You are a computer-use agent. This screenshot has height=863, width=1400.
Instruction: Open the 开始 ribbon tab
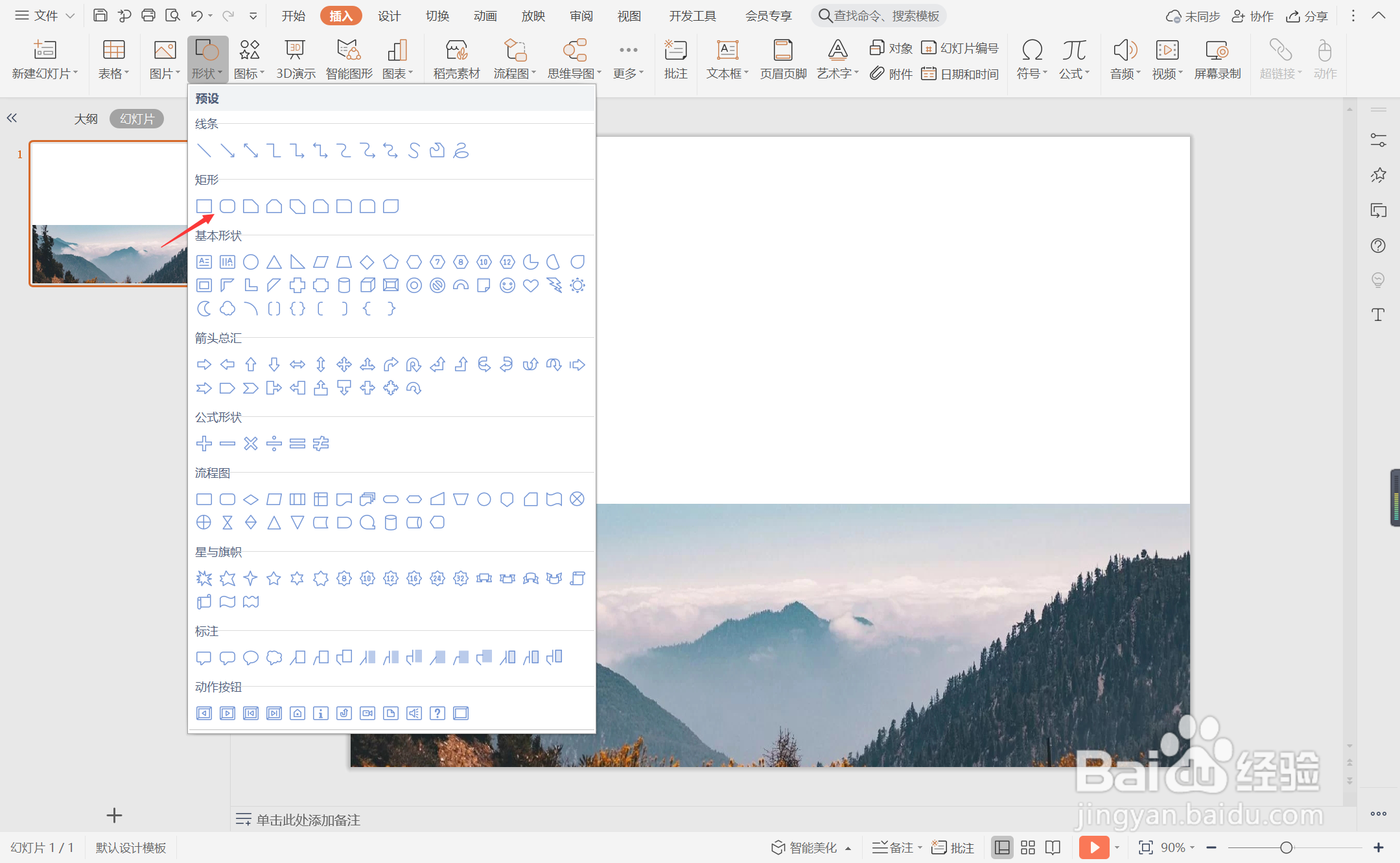[x=293, y=16]
